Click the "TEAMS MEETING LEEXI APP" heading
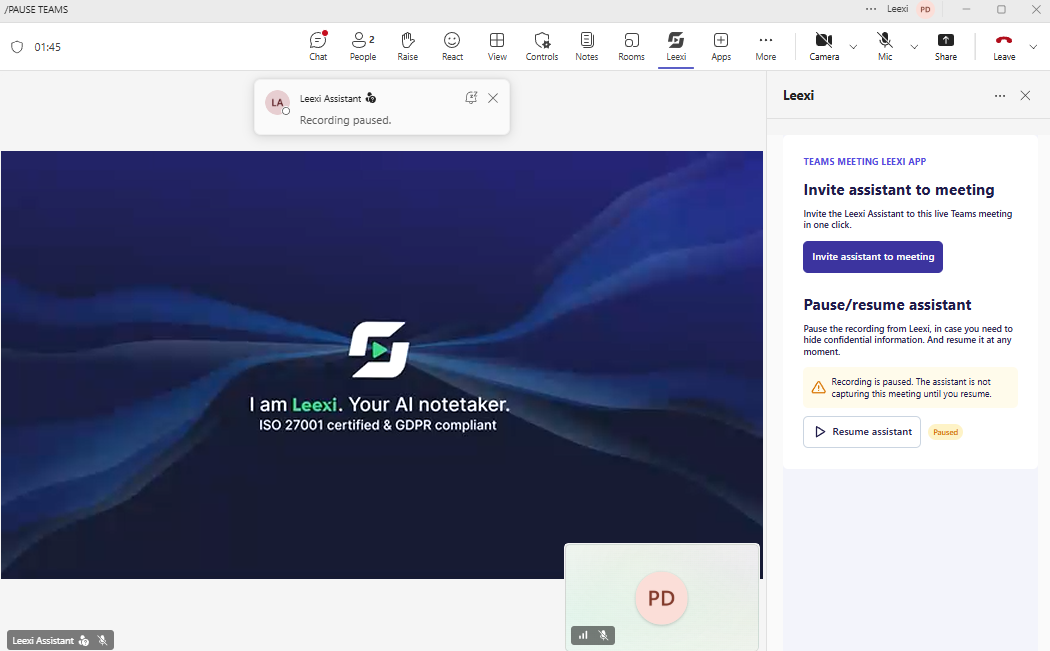Image resolution: width=1050 pixels, height=651 pixels. coord(865,161)
